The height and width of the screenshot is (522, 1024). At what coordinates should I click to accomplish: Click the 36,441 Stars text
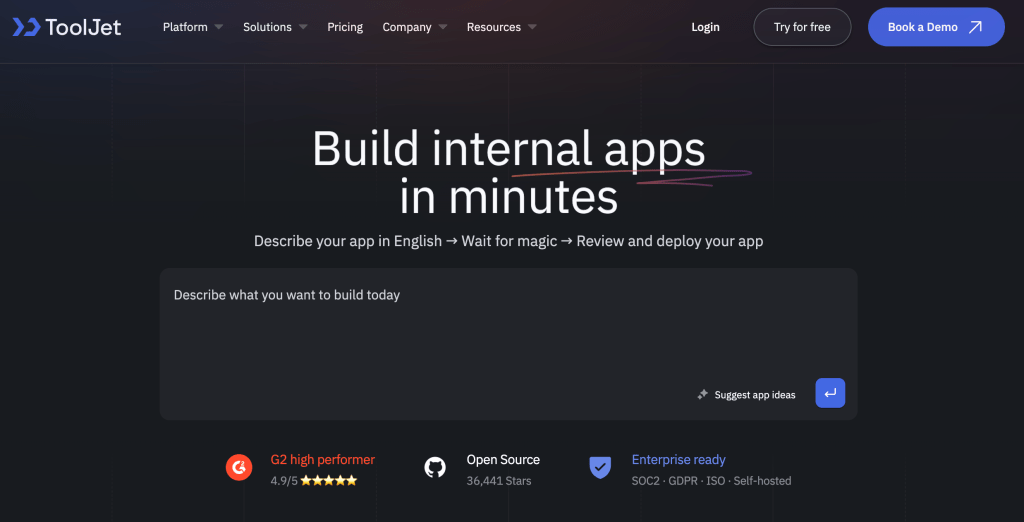[499, 481]
